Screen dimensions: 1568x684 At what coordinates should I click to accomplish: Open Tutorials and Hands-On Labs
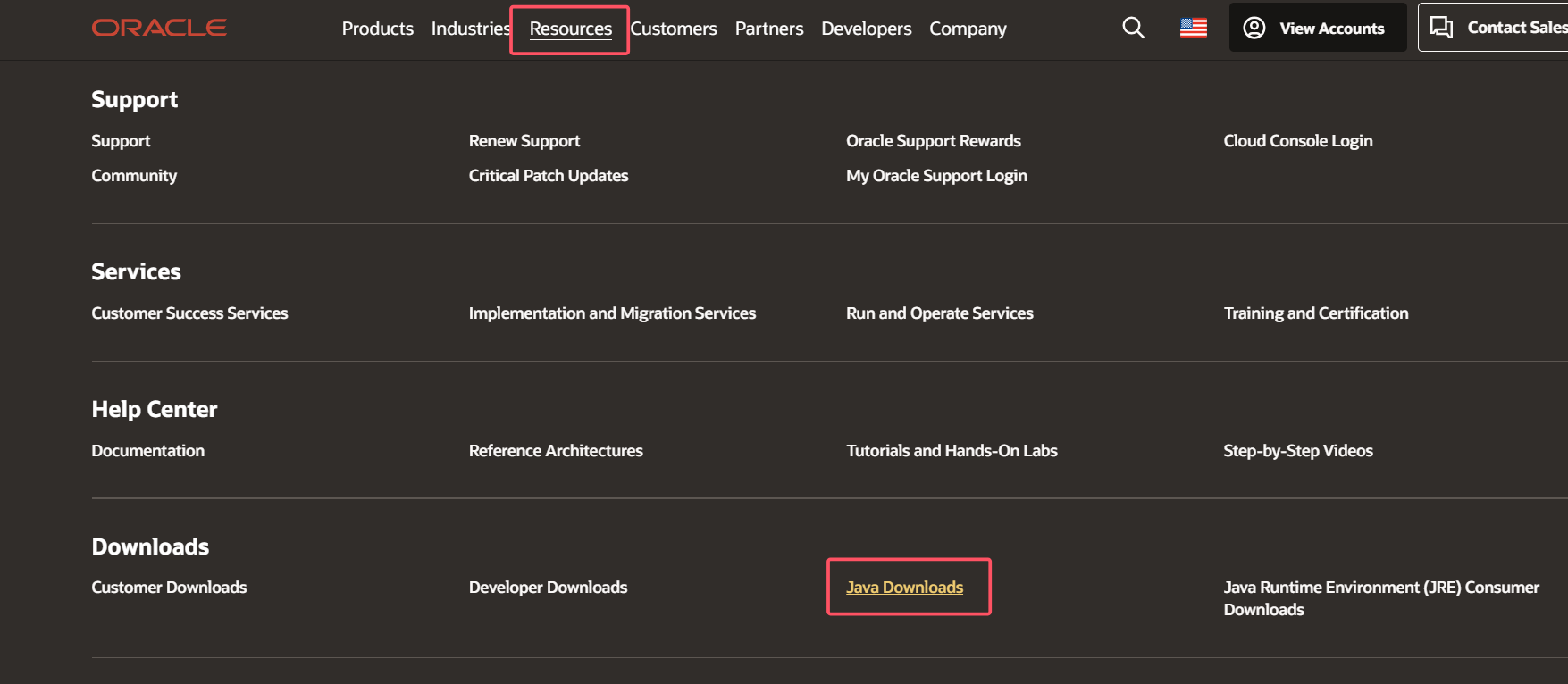(952, 451)
